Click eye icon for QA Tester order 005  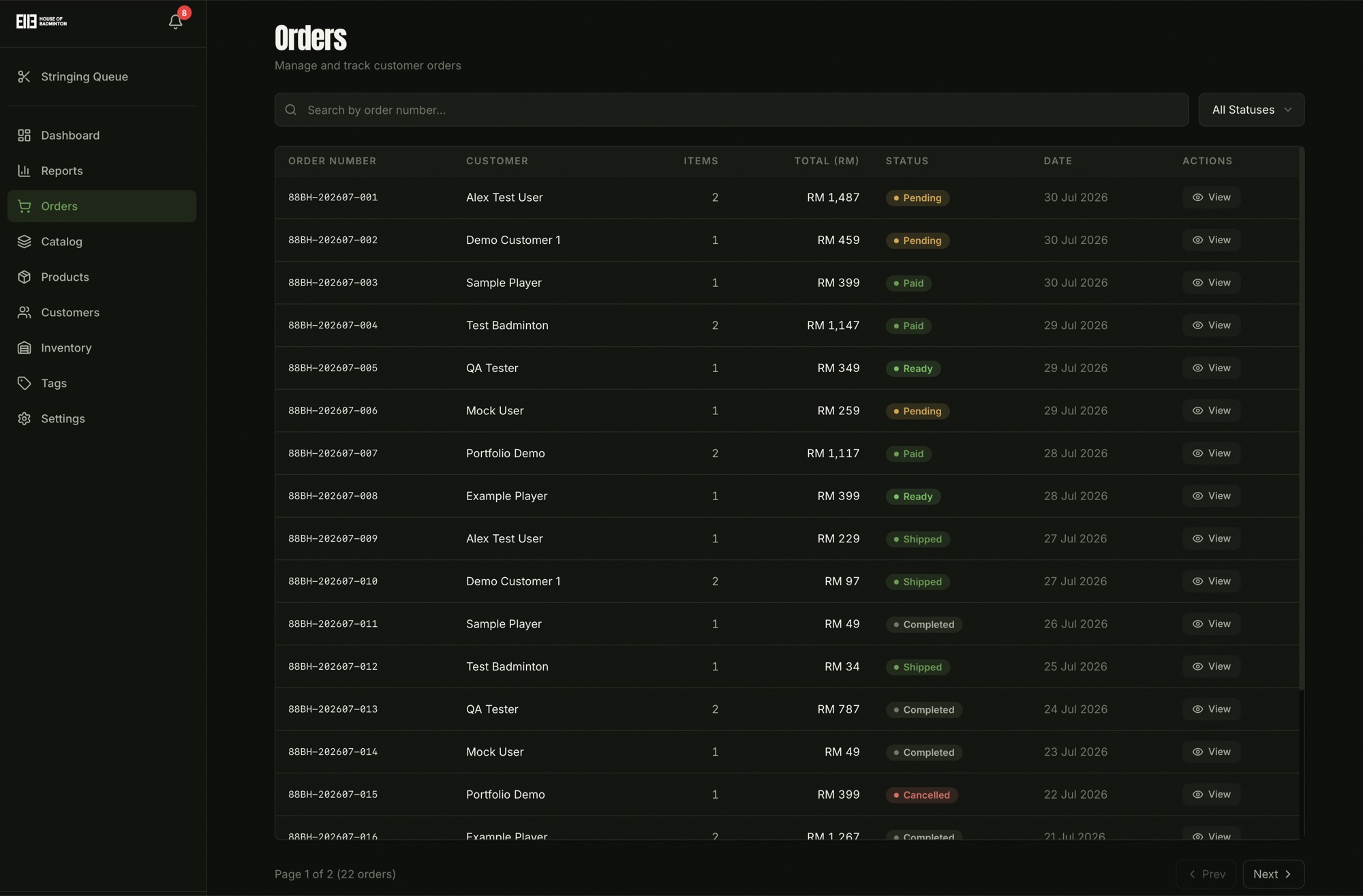click(x=1197, y=368)
